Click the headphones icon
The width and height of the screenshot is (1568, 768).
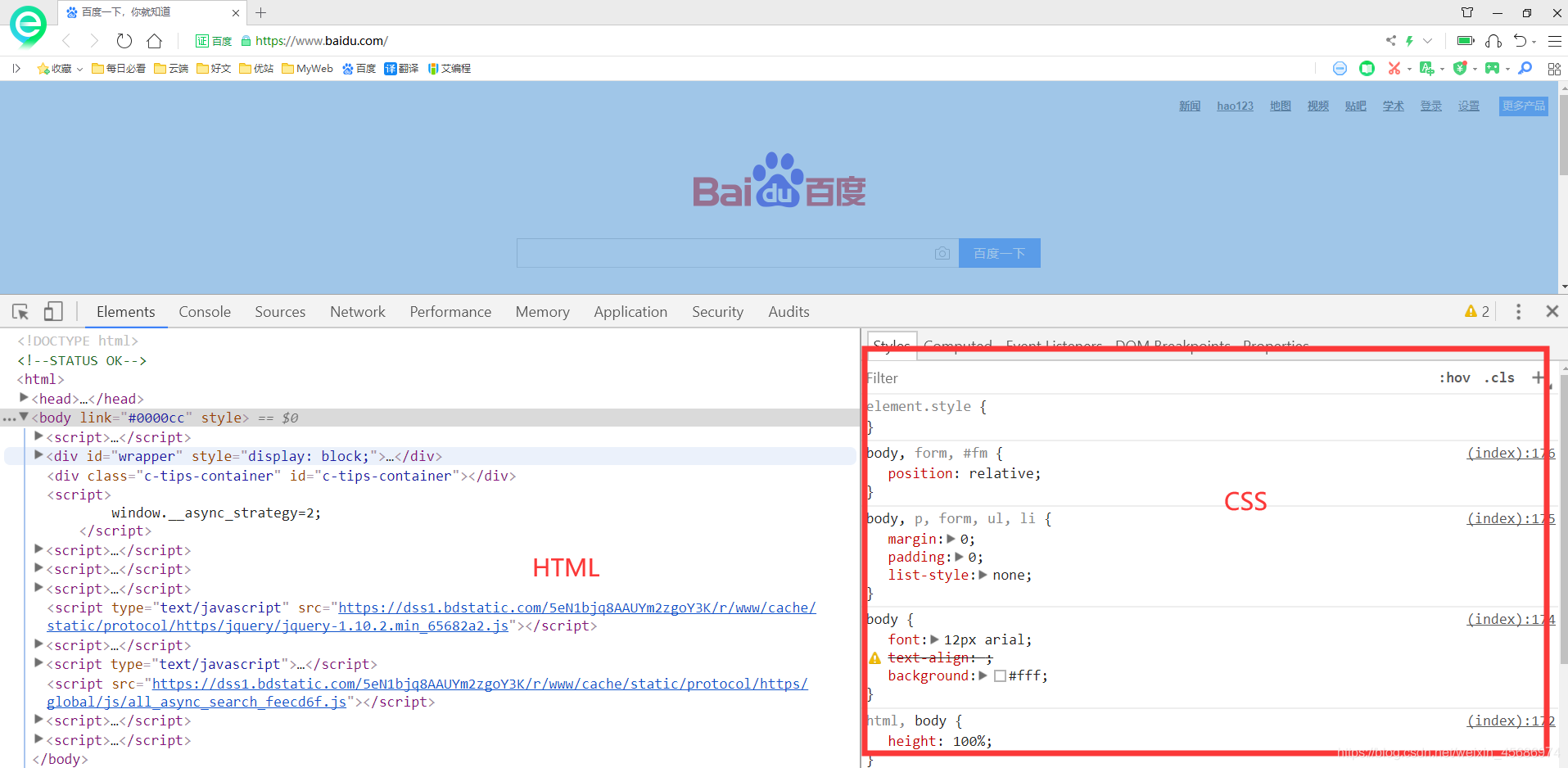[x=1493, y=41]
